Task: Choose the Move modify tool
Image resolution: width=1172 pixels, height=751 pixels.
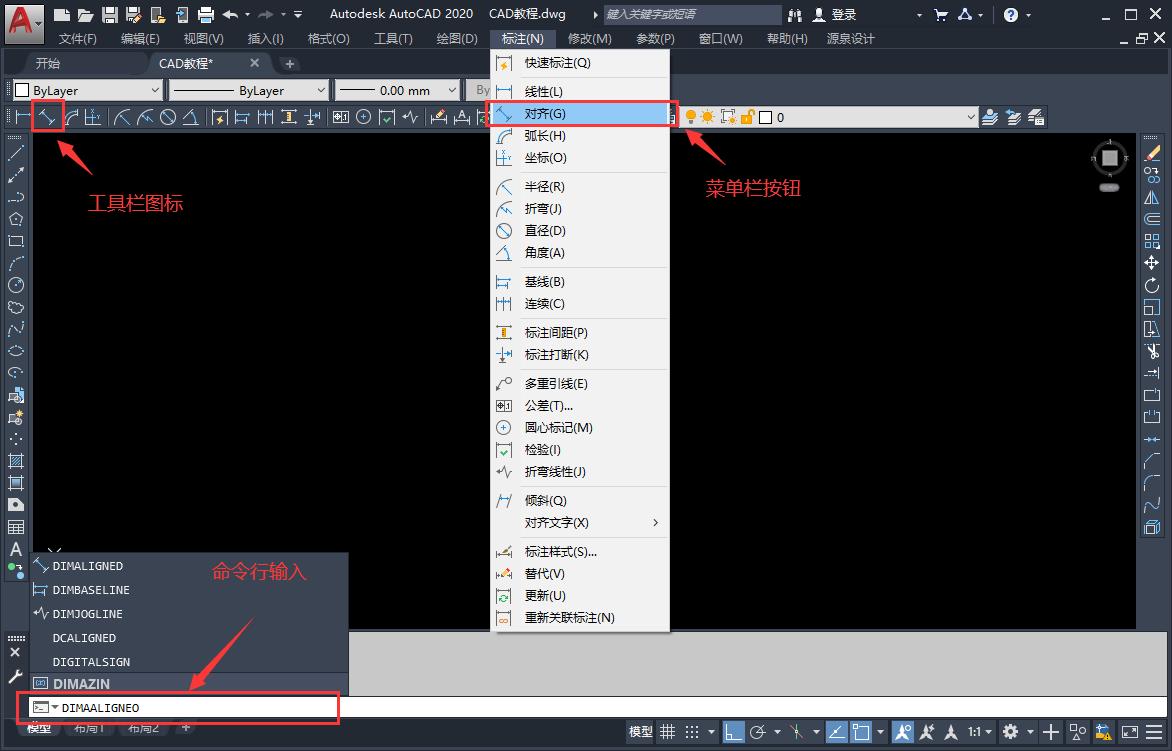Action: (1152, 263)
